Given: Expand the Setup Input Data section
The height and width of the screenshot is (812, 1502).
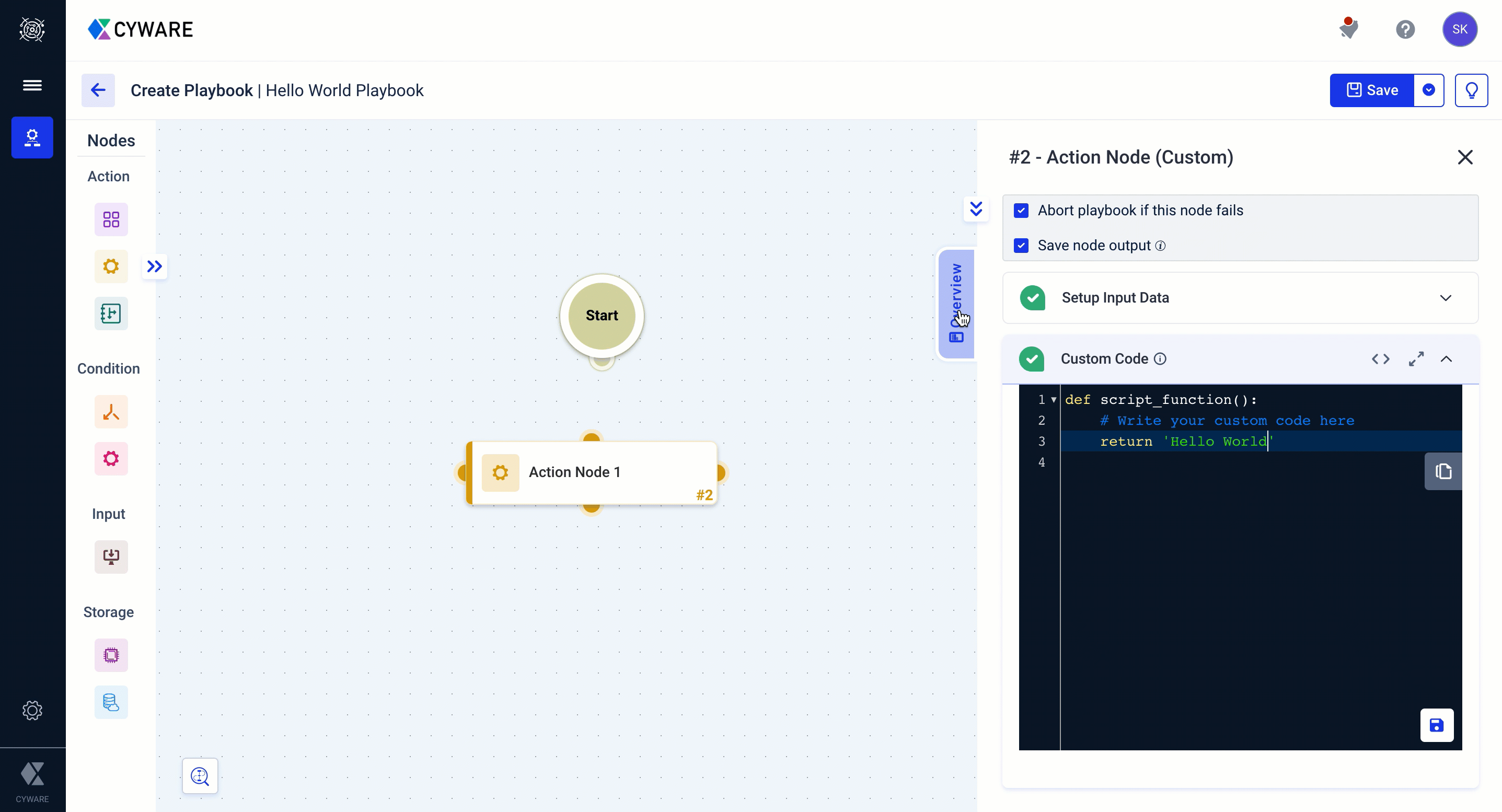Looking at the screenshot, I should coord(1445,298).
